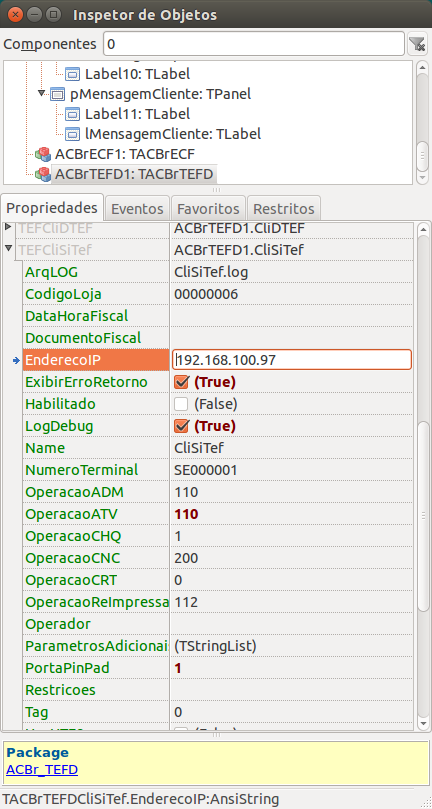Expand the TEFCliDTEF property group
432x809 pixels.
point(8,227)
